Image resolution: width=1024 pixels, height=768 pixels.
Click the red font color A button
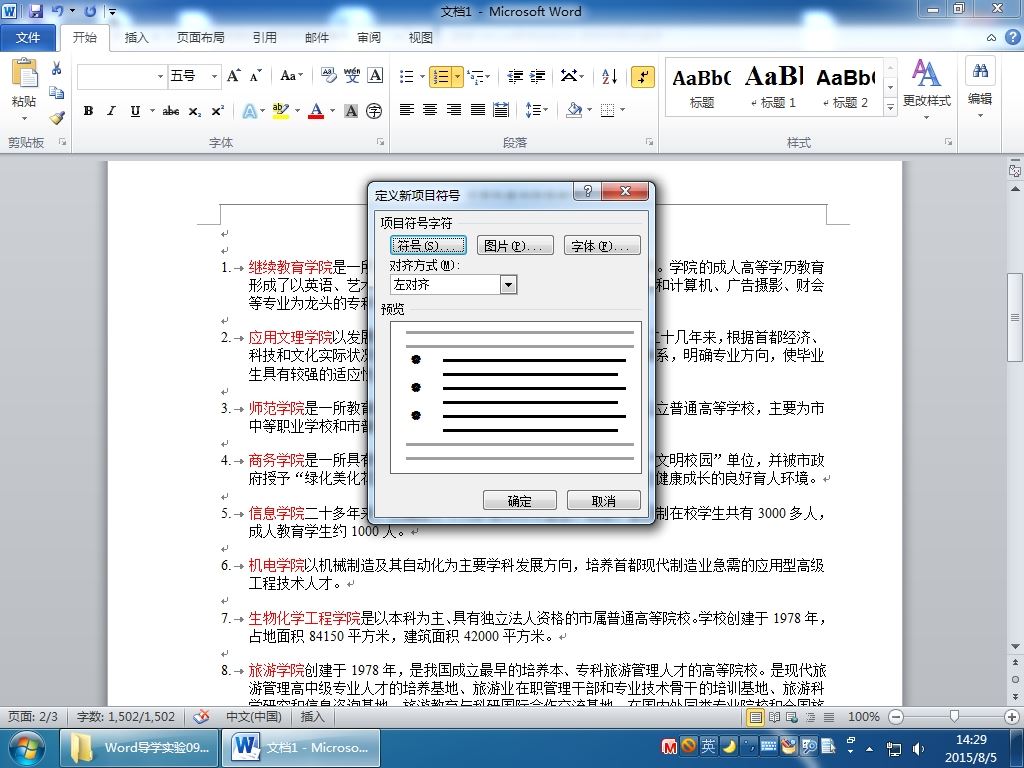click(x=317, y=111)
